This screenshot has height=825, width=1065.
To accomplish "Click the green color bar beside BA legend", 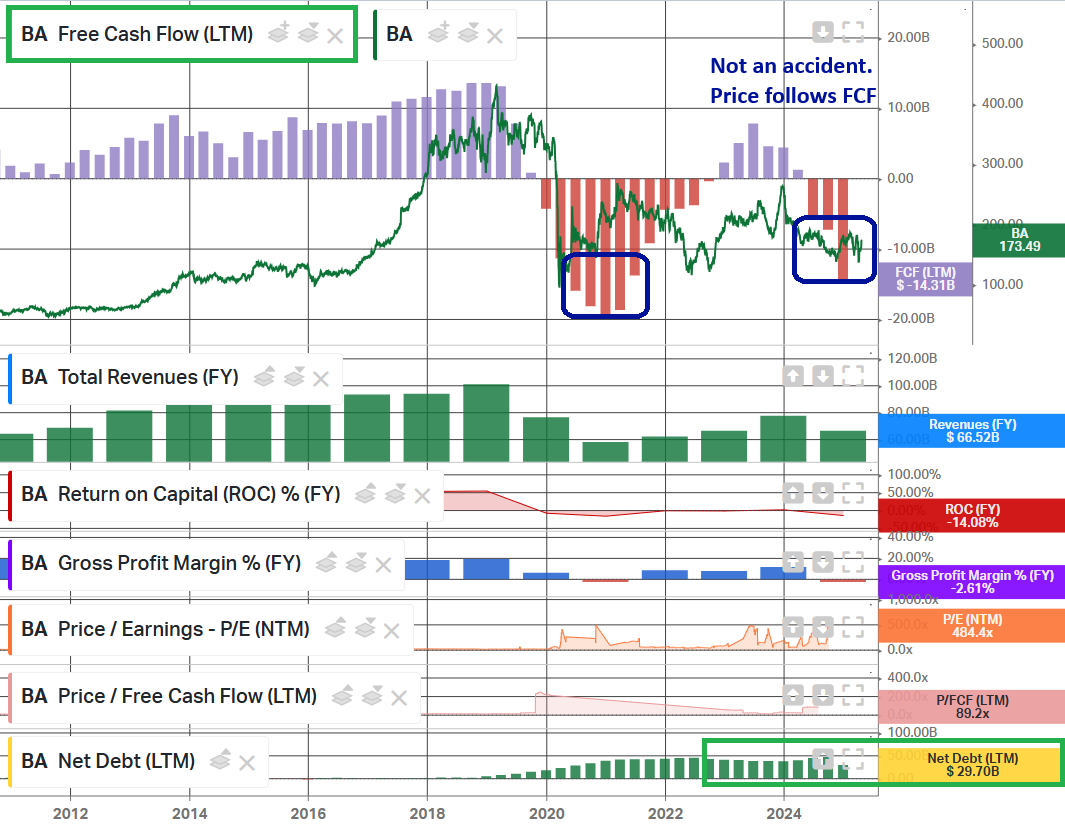I will (x=375, y=35).
